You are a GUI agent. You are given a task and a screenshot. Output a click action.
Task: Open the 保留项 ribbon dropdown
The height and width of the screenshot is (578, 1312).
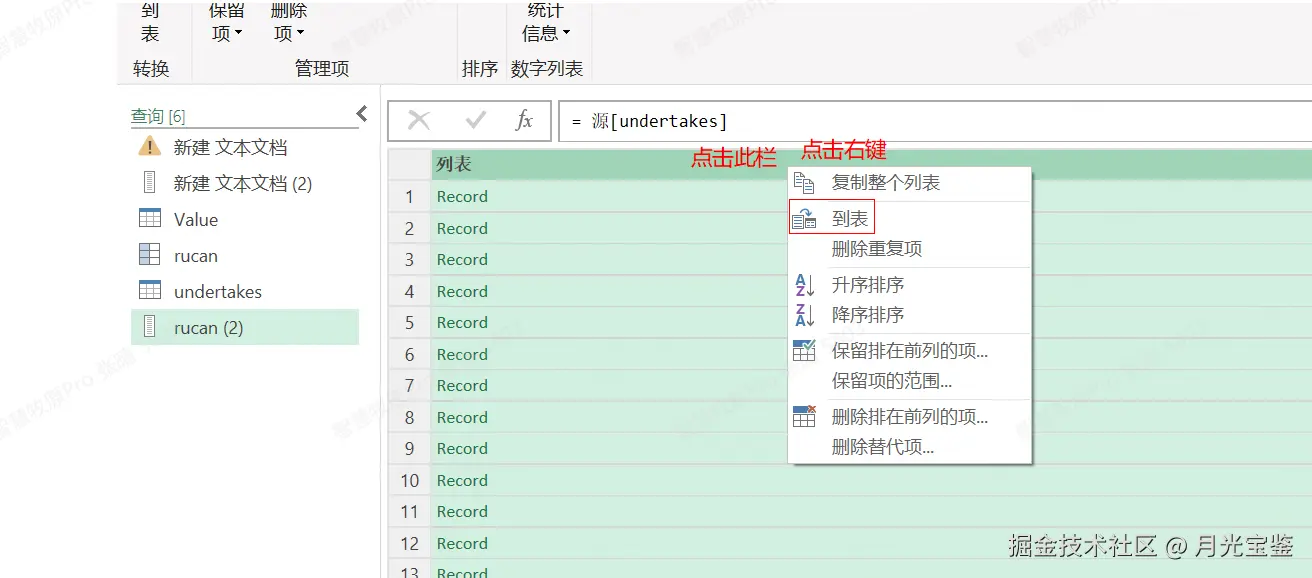[x=226, y=22]
